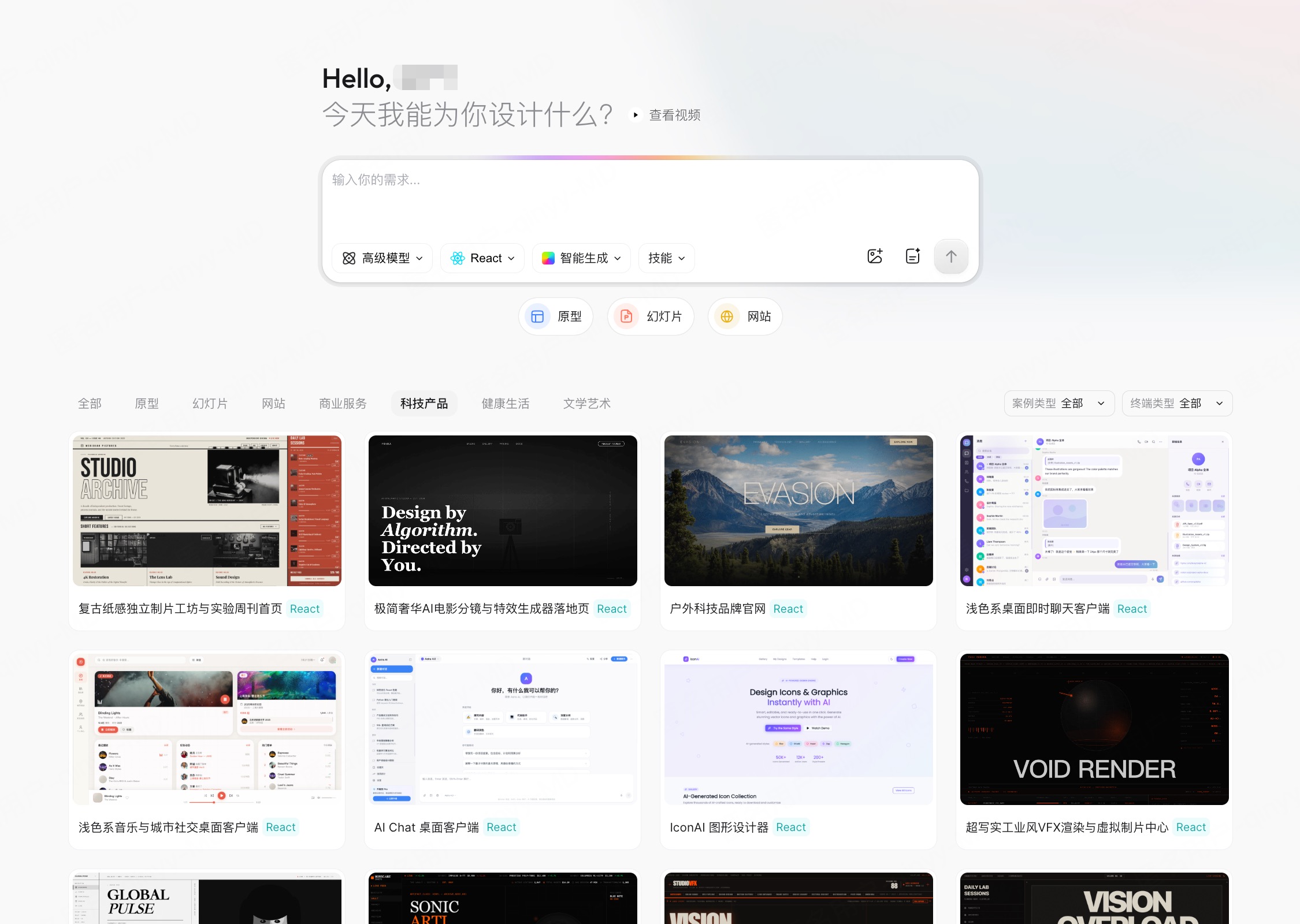Click inside the 输入你的需求 prompt field
This screenshot has height=924, width=1300.
(650, 199)
